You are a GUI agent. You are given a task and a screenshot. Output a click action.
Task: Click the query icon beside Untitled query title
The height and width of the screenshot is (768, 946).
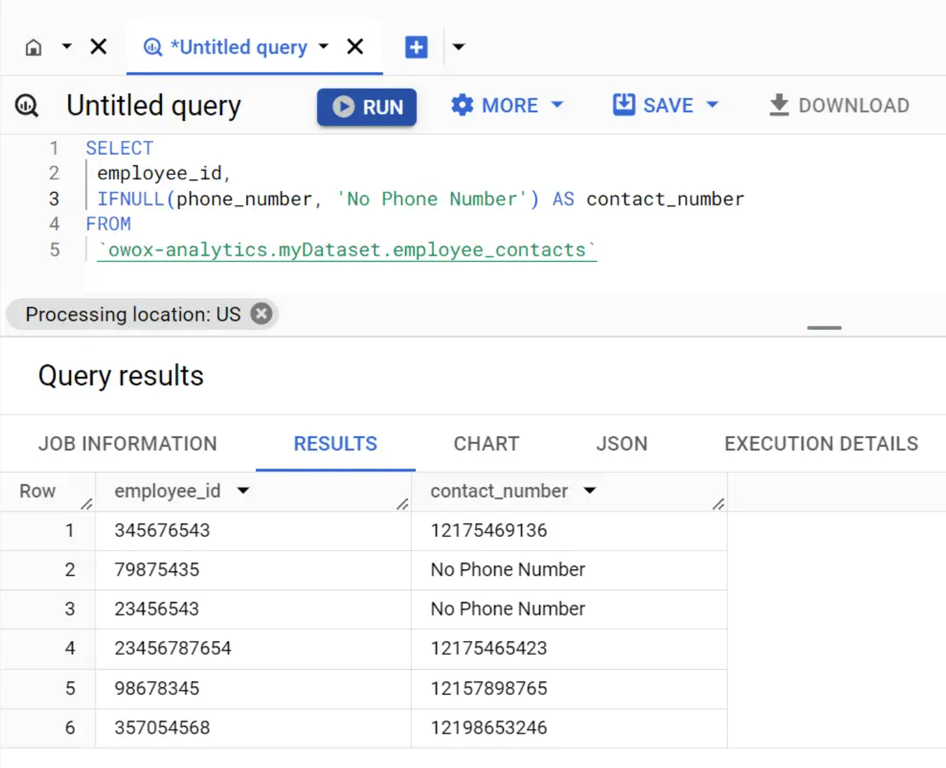point(27,106)
